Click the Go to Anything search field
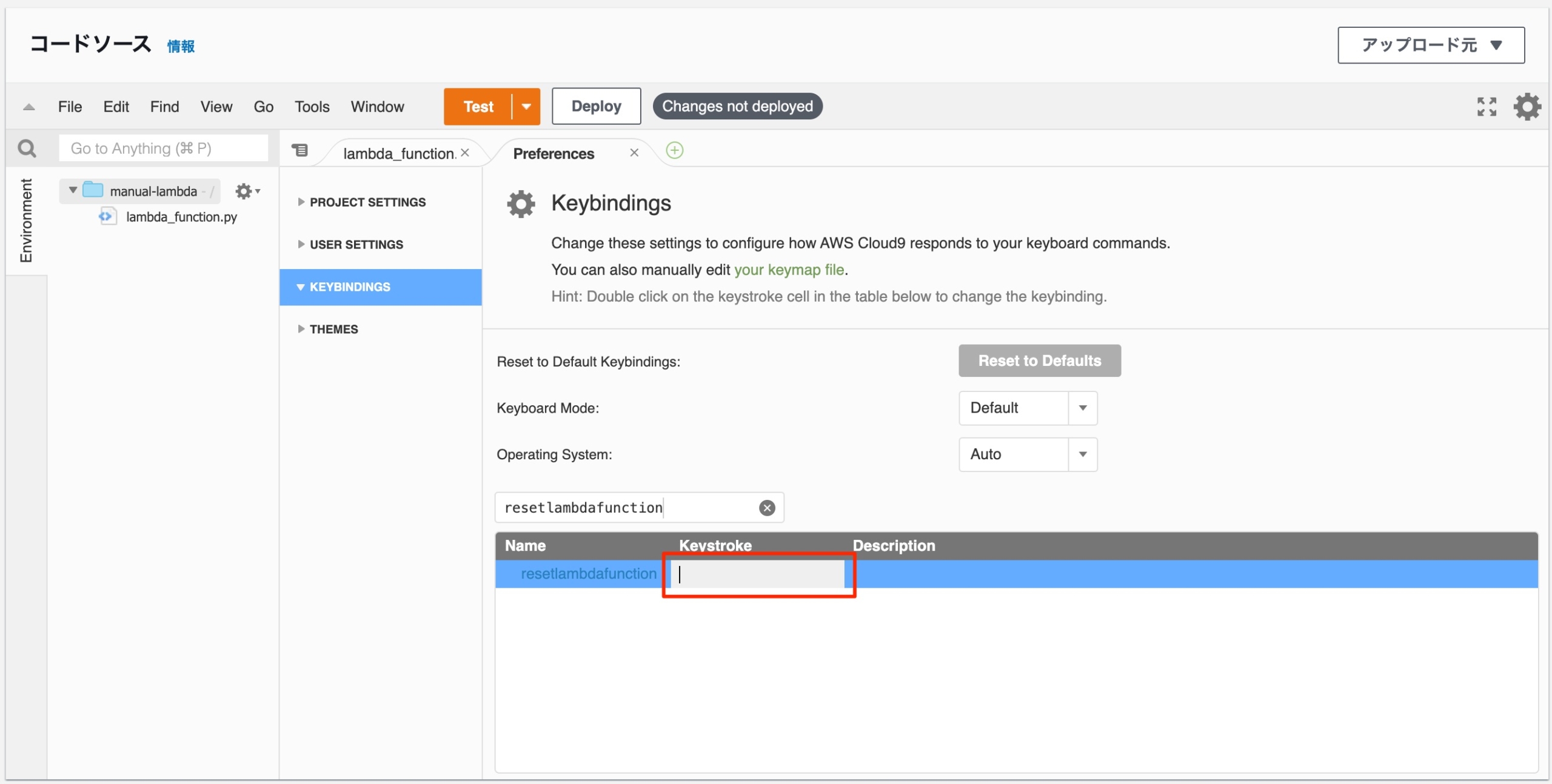The width and height of the screenshot is (1552, 784). tap(163, 148)
